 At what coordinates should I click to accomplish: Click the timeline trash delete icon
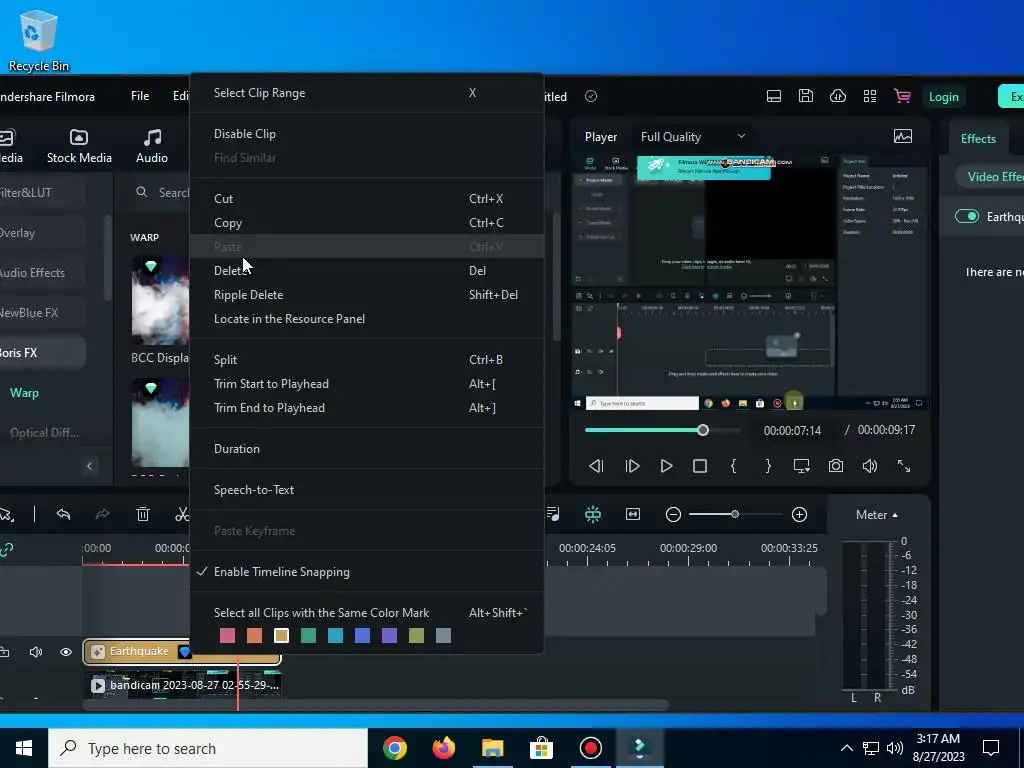pyautogui.click(x=143, y=515)
